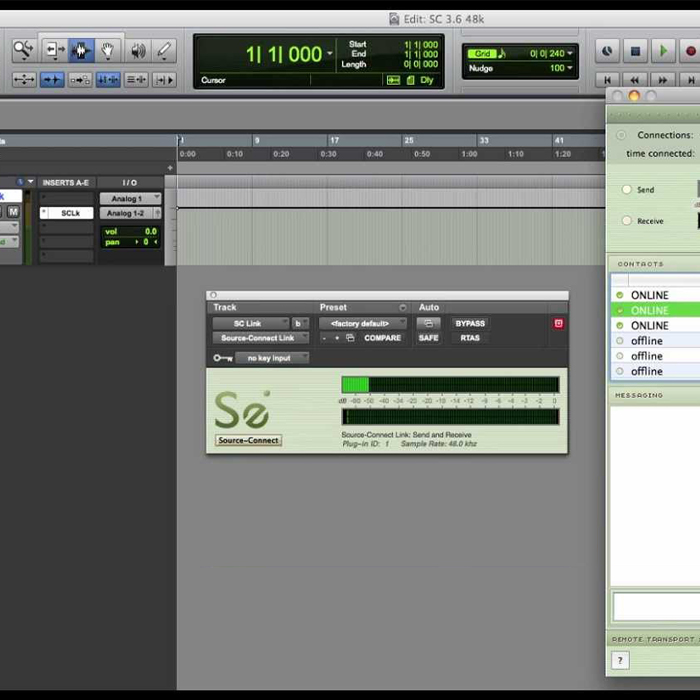Click the Go to End transport button
Screen dimensions: 700x700
[x=690, y=80]
